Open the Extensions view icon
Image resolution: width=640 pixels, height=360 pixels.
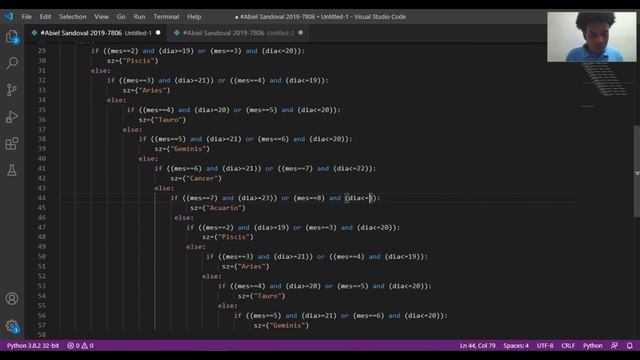coord(12,144)
